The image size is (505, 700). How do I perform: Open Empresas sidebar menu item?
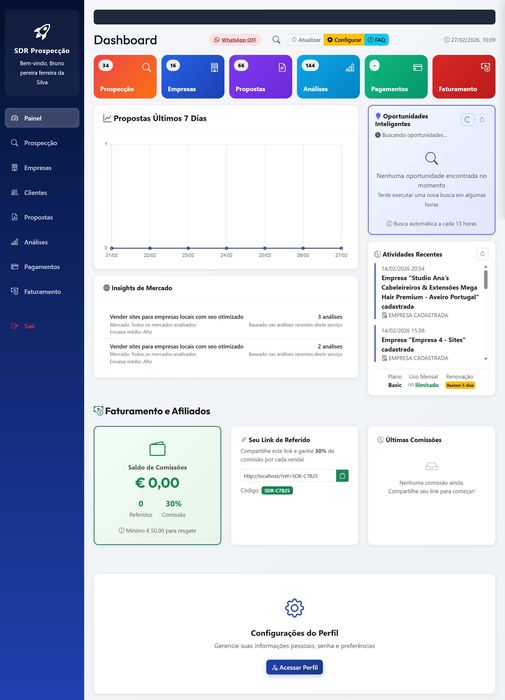coord(42,168)
